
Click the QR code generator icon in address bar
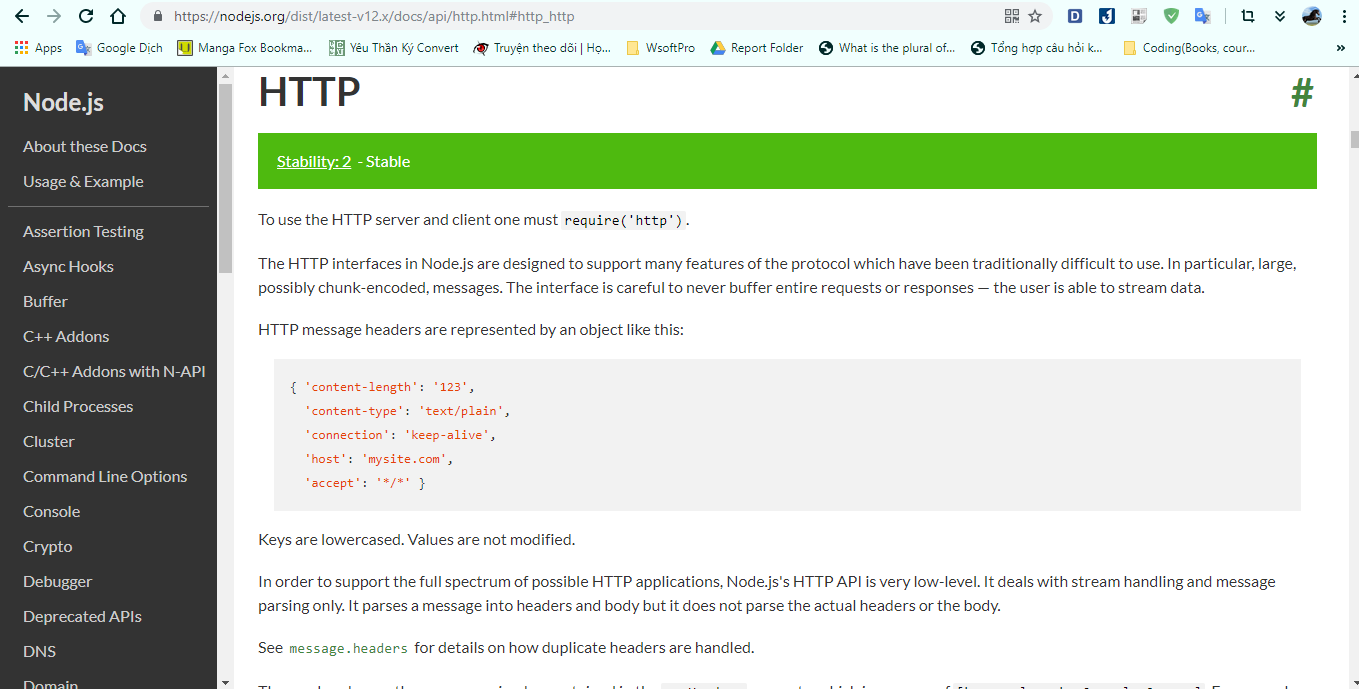[x=1011, y=16]
